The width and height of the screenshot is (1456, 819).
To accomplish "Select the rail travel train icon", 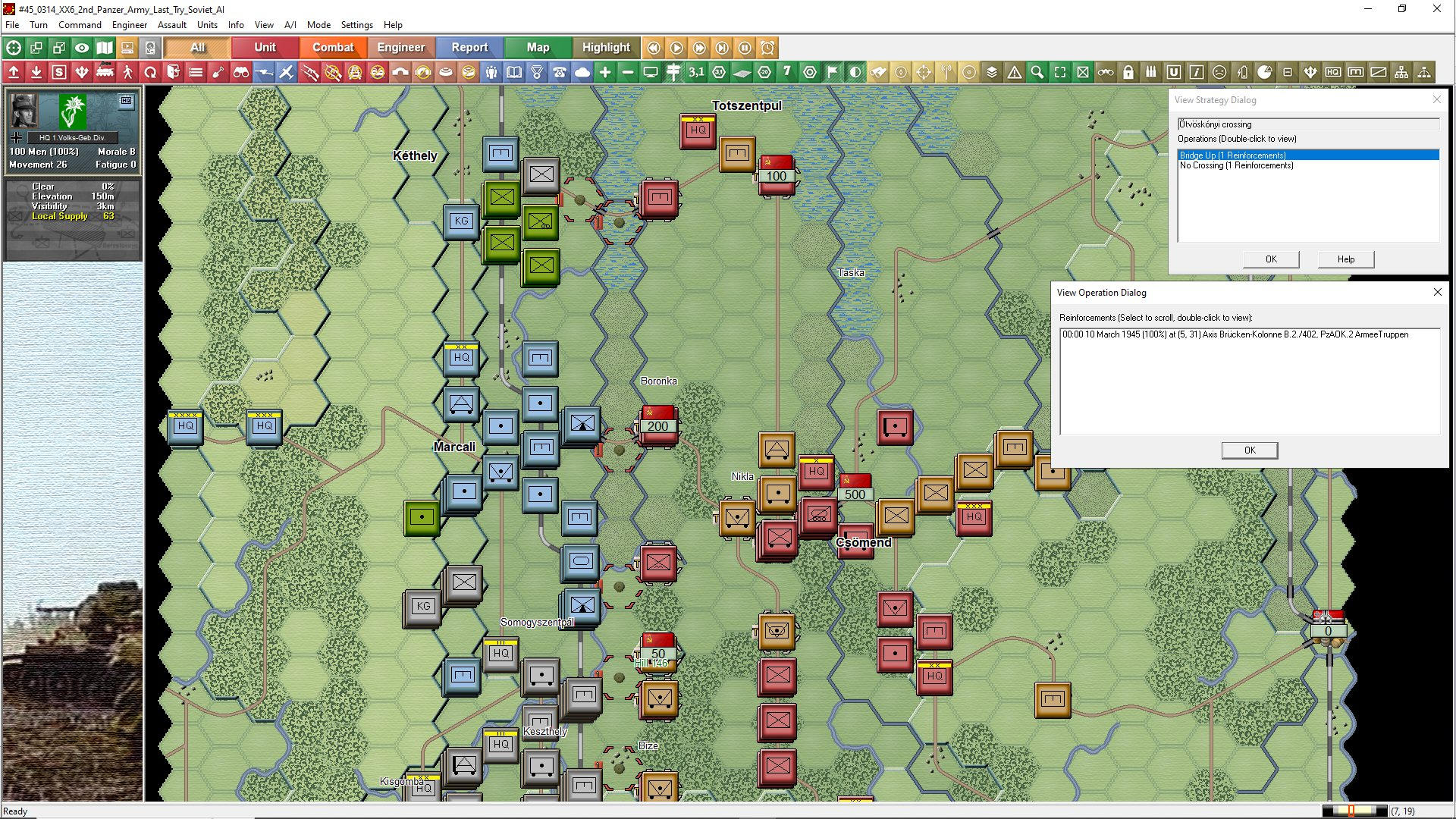I will click(x=105, y=72).
